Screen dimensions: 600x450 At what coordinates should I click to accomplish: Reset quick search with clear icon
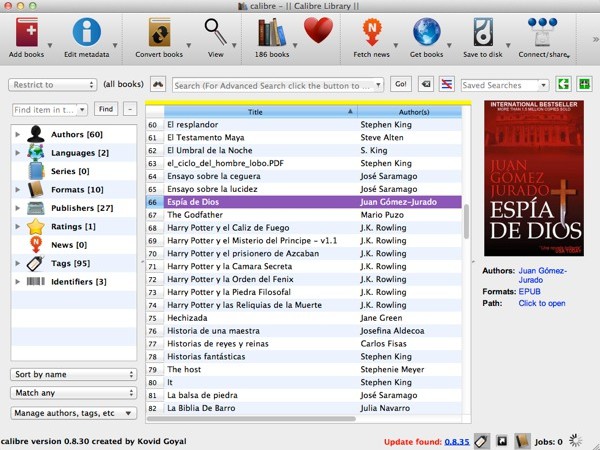pos(426,84)
